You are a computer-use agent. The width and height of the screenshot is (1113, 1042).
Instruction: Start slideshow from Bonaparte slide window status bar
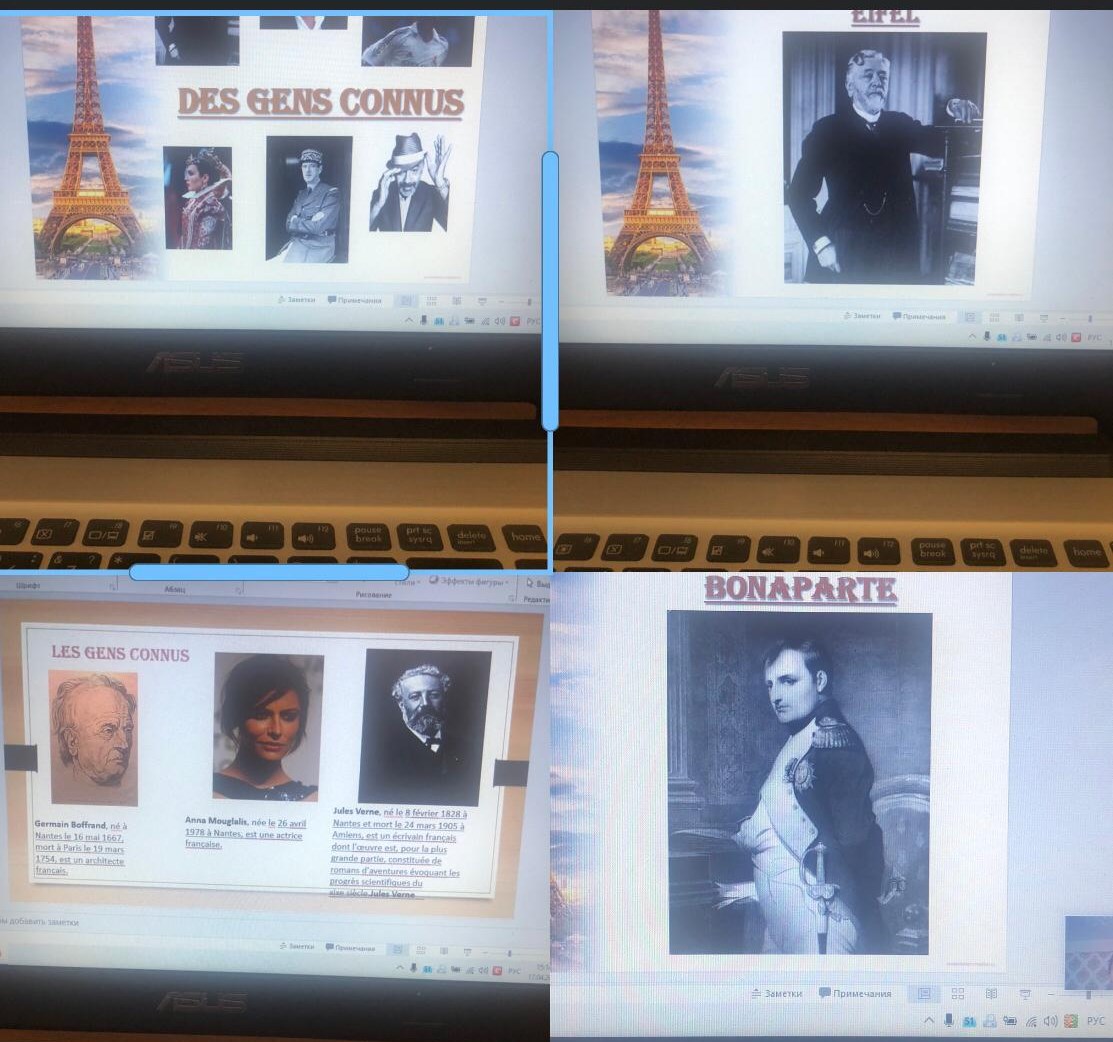click(x=1025, y=994)
